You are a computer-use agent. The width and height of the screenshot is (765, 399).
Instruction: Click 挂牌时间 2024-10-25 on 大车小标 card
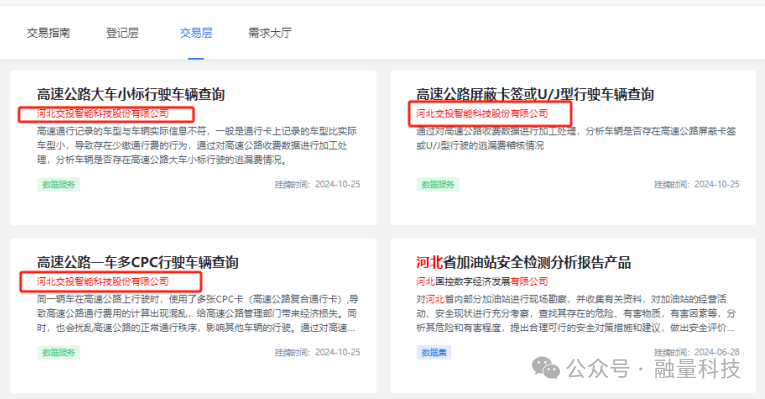[x=317, y=184]
